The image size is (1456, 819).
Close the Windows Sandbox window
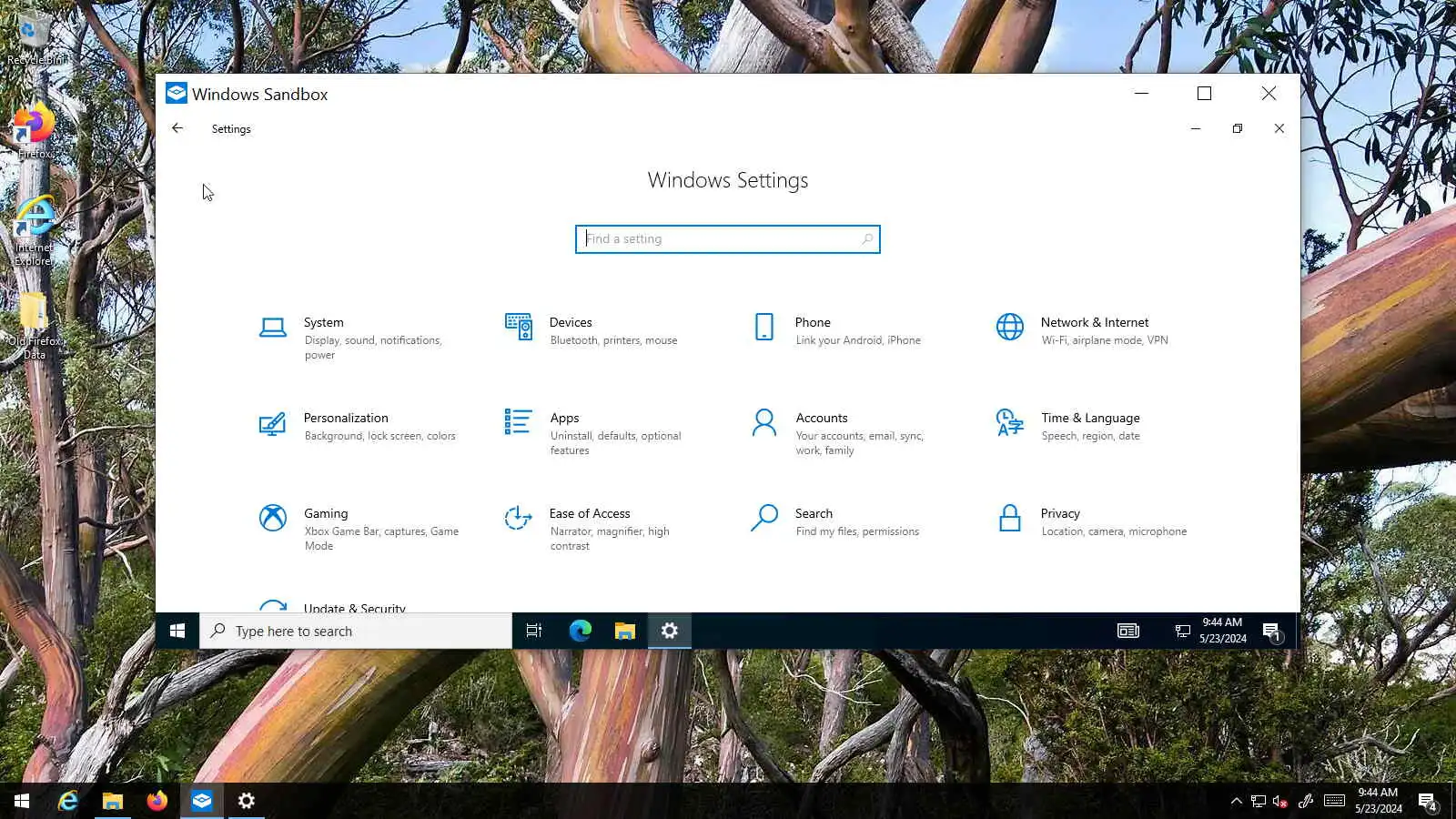click(x=1269, y=94)
